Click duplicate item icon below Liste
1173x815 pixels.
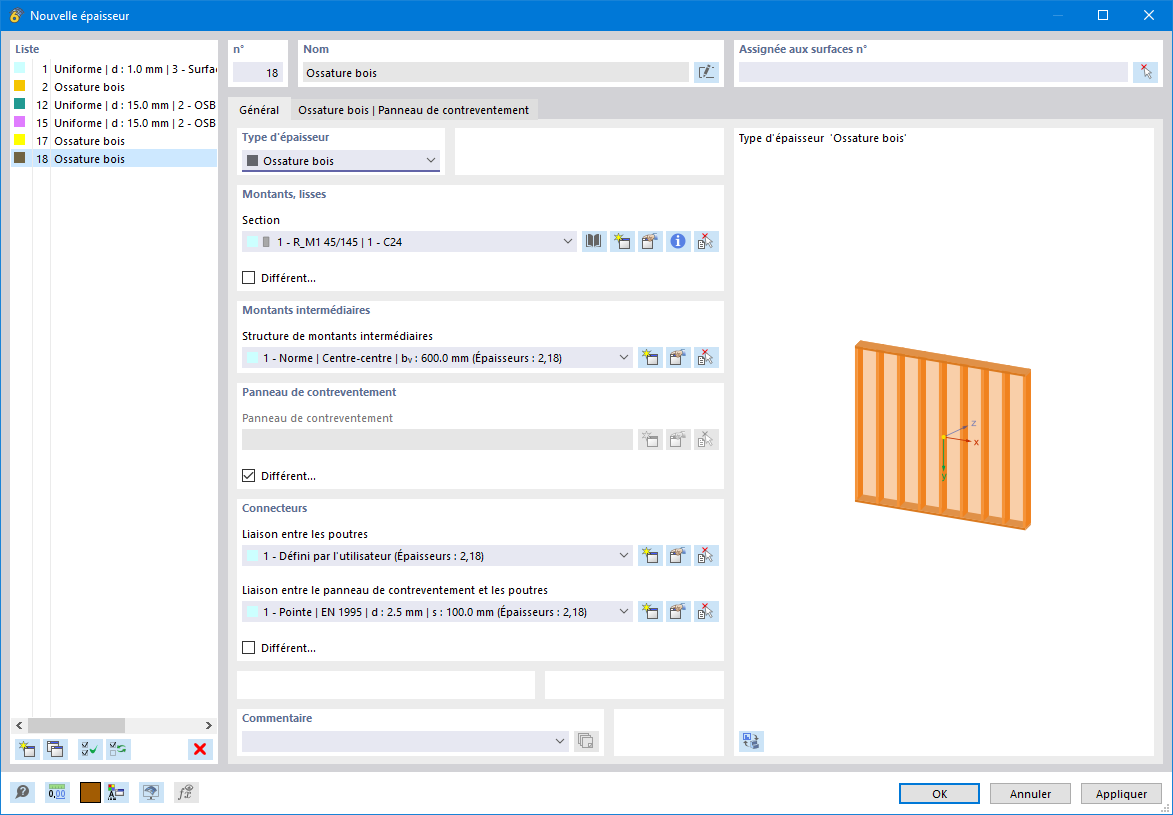pyautogui.click(x=55, y=749)
